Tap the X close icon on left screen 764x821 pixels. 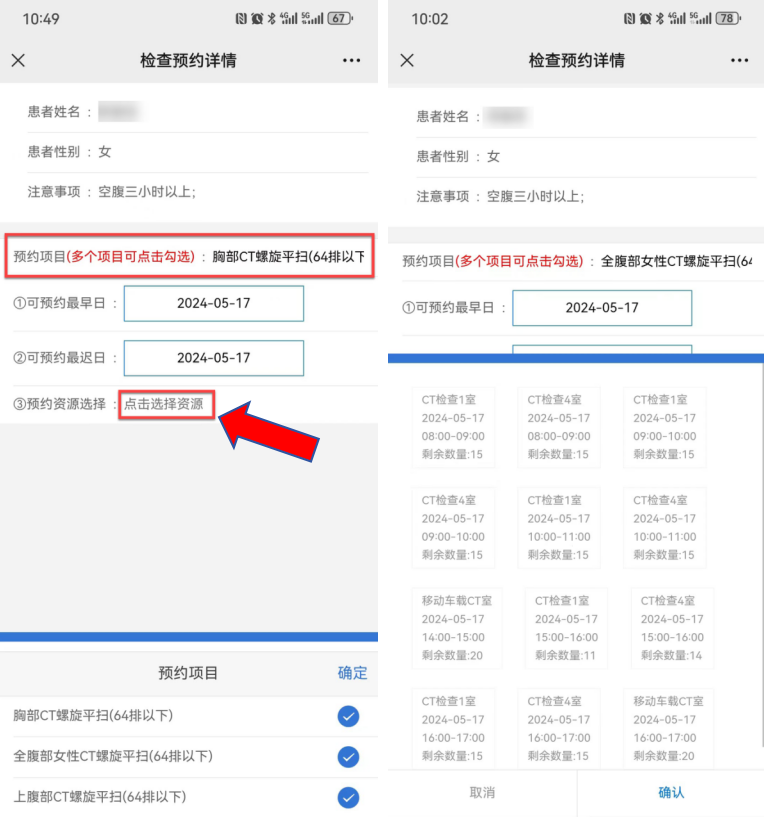(18, 61)
